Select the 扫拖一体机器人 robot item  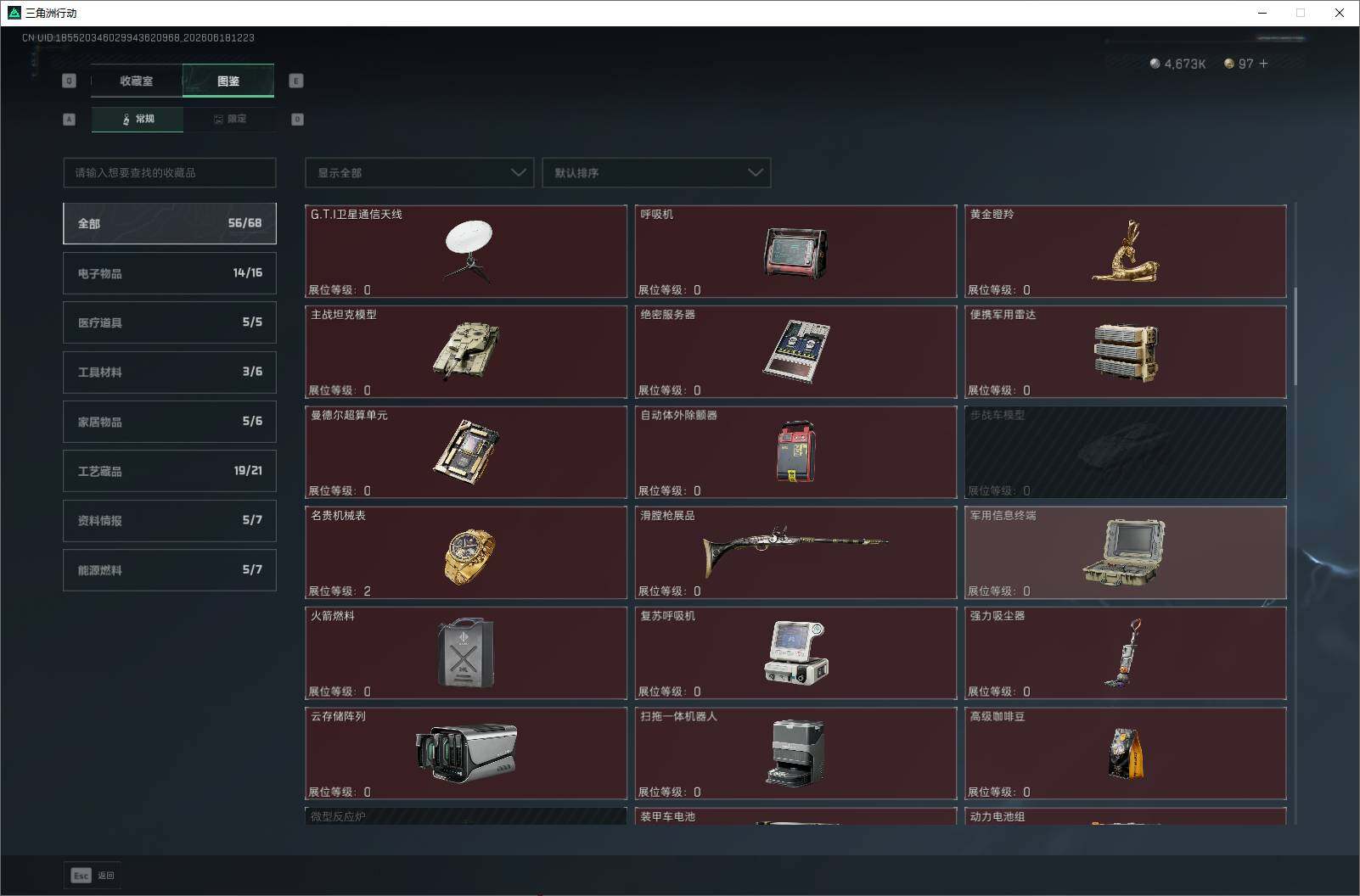click(795, 753)
